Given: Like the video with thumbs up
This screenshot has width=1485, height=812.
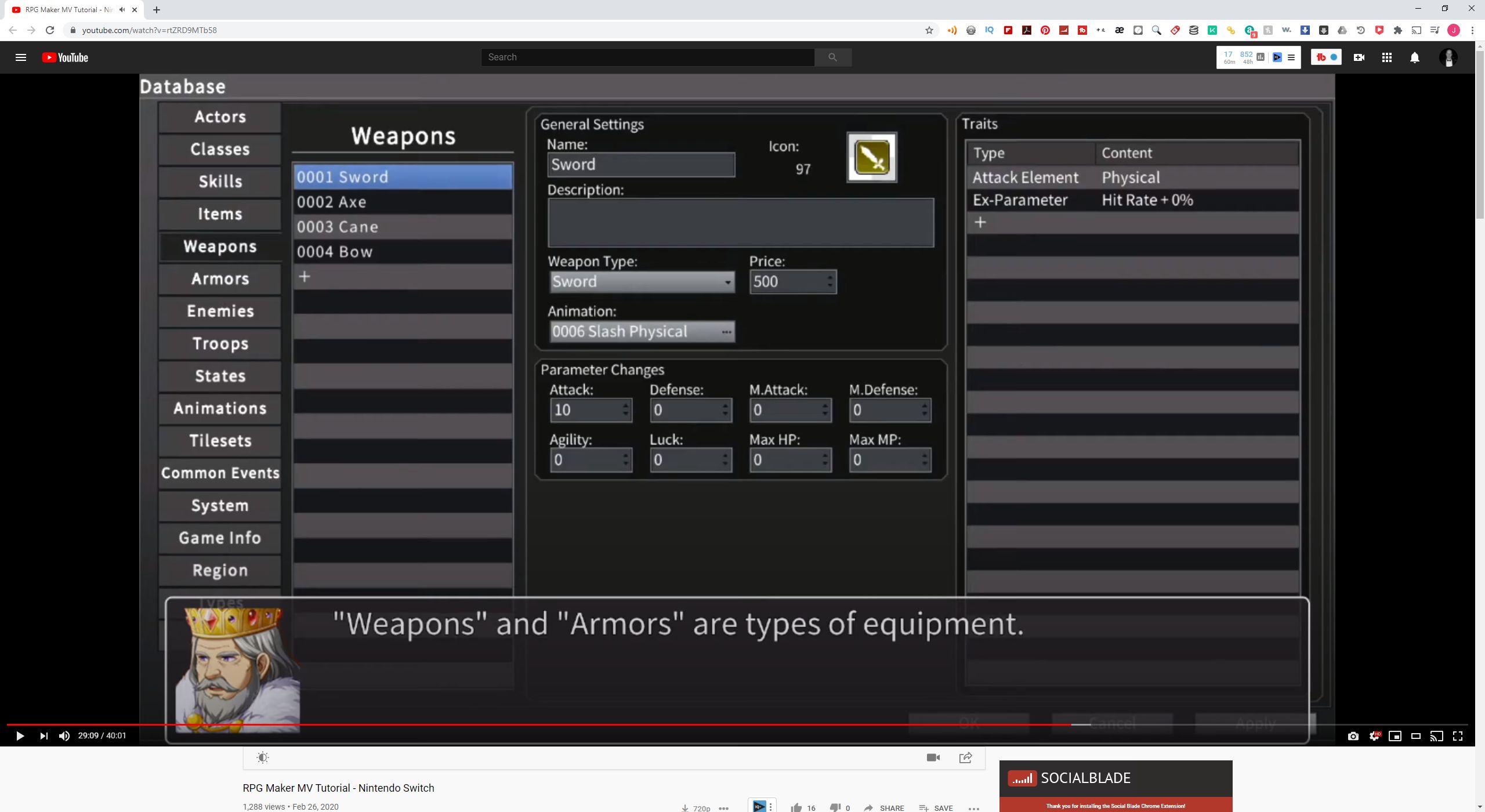Looking at the screenshot, I should tap(797, 807).
